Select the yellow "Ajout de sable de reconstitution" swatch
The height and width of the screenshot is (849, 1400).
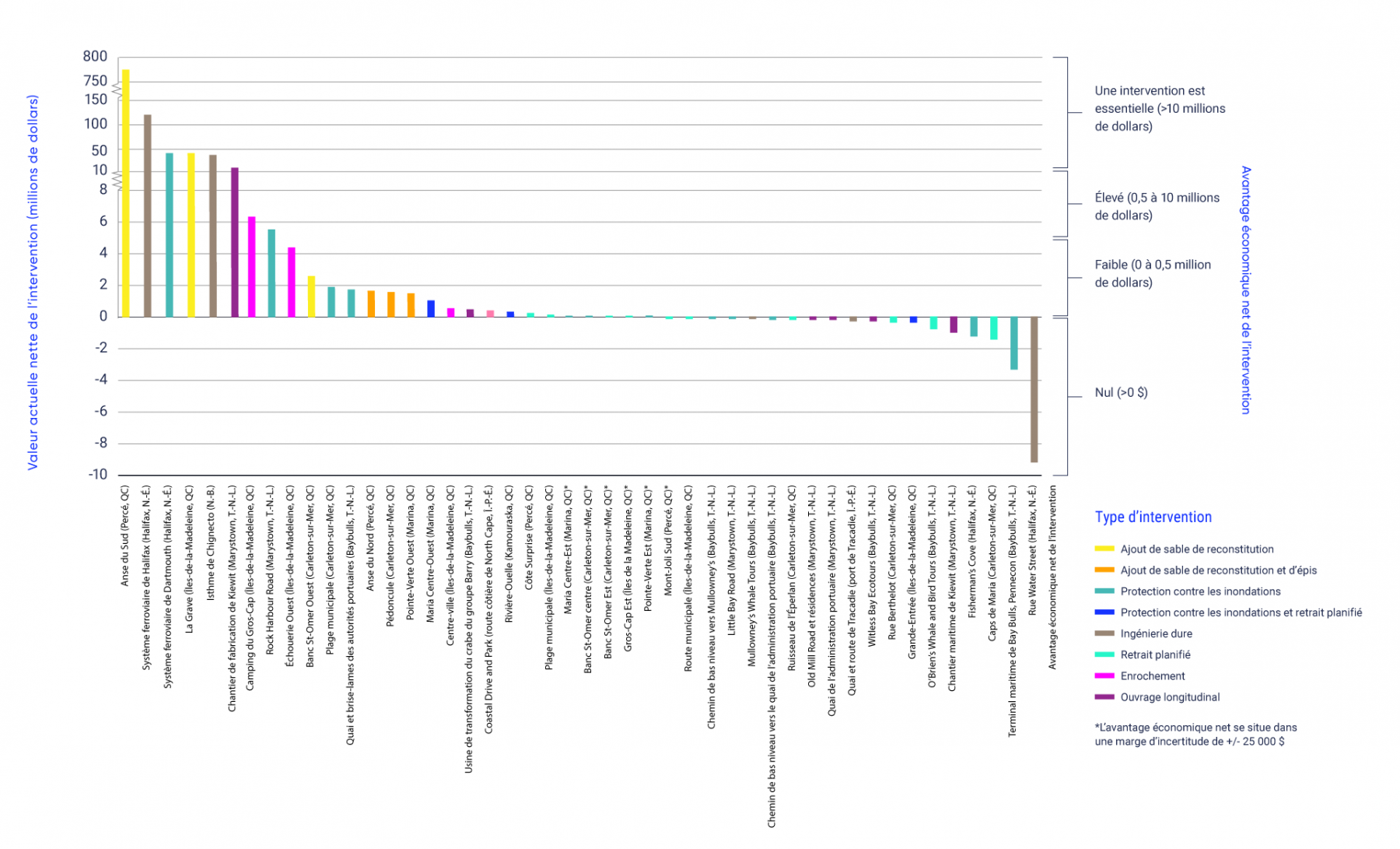tap(1104, 549)
